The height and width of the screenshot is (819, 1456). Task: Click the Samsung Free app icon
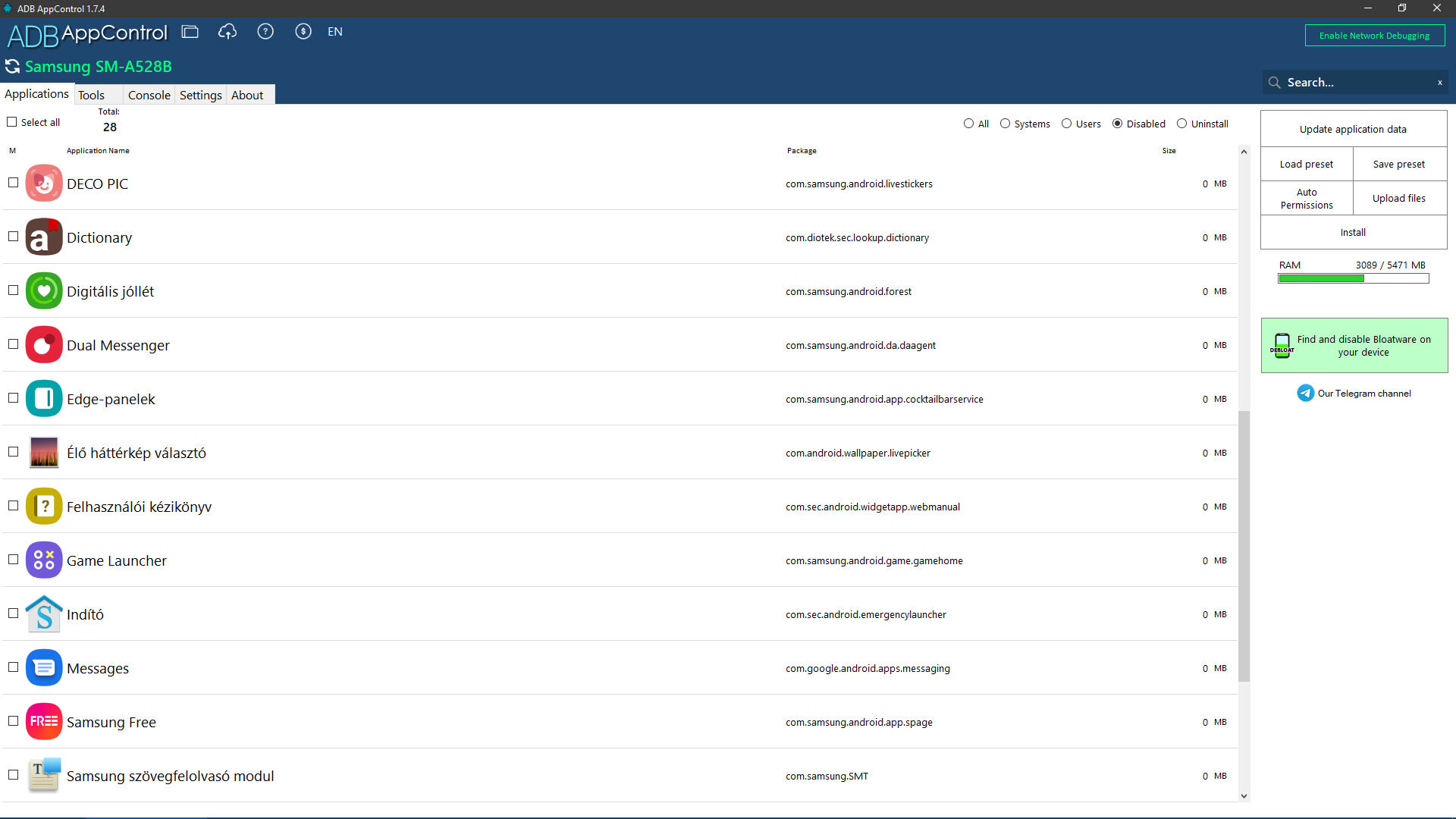pos(44,722)
